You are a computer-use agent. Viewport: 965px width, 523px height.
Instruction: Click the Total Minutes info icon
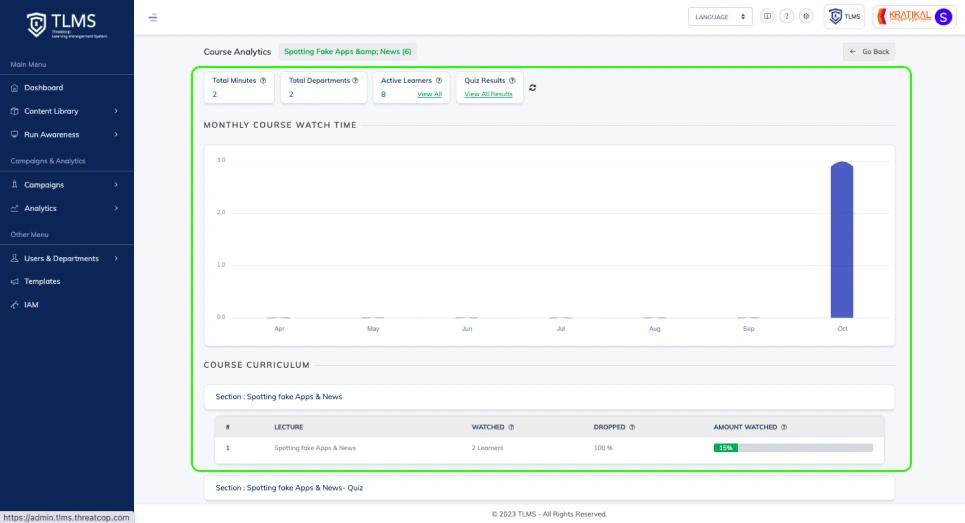click(264, 80)
